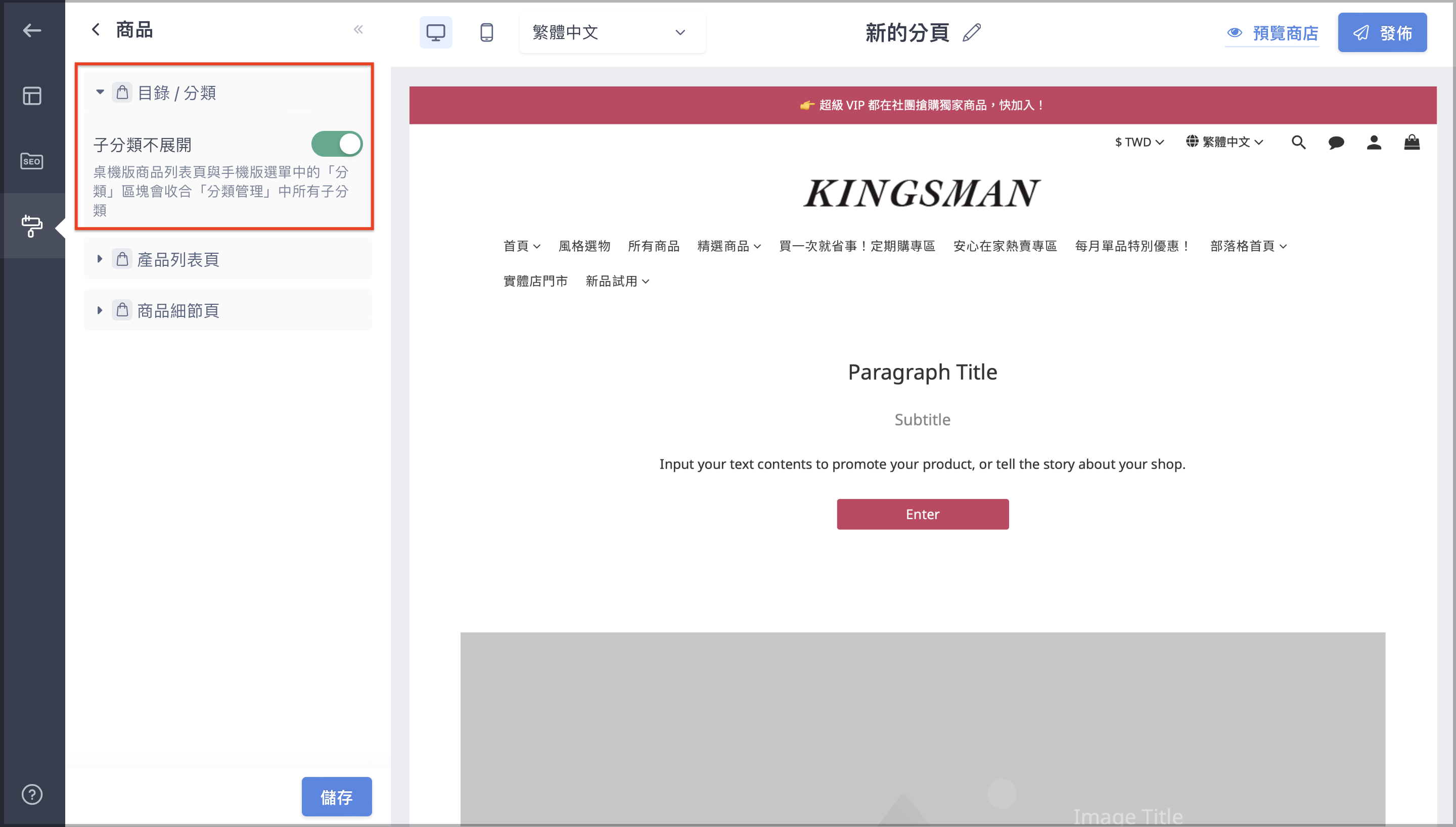Click the lock icon beside 產品列表頁
1456x827 pixels.
pyautogui.click(x=122, y=259)
